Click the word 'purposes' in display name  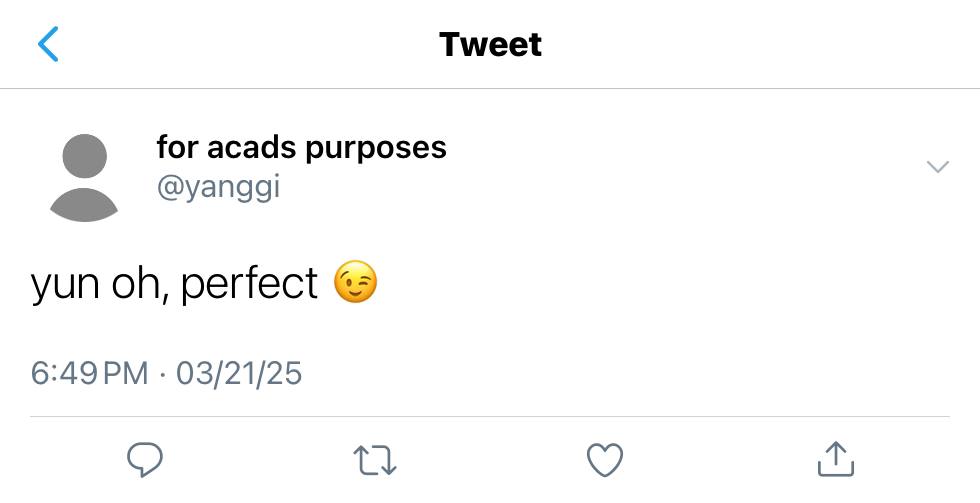(x=376, y=149)
